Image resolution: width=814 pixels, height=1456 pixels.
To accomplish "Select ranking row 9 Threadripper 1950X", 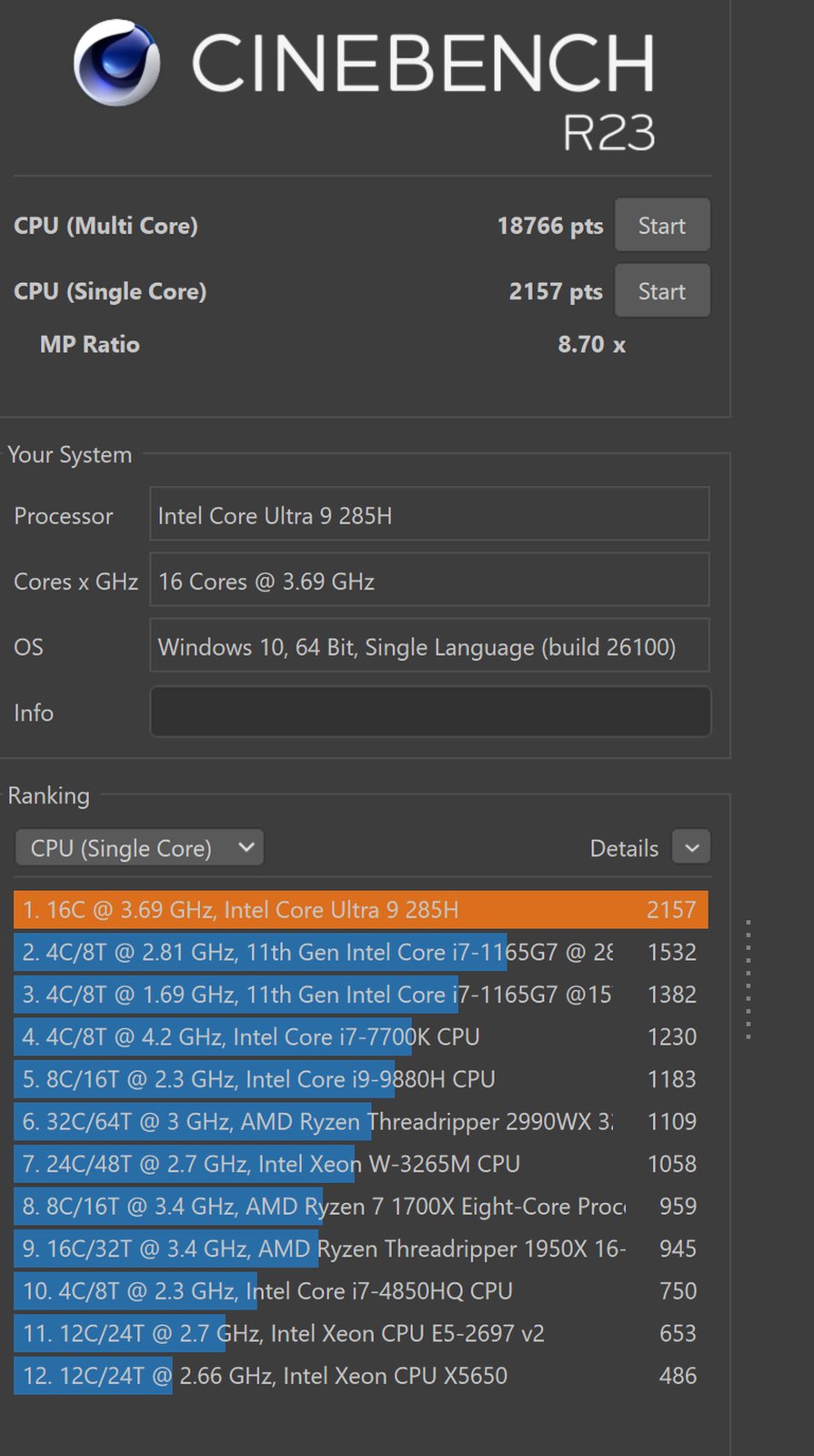I will click(x=360, y=1249).
